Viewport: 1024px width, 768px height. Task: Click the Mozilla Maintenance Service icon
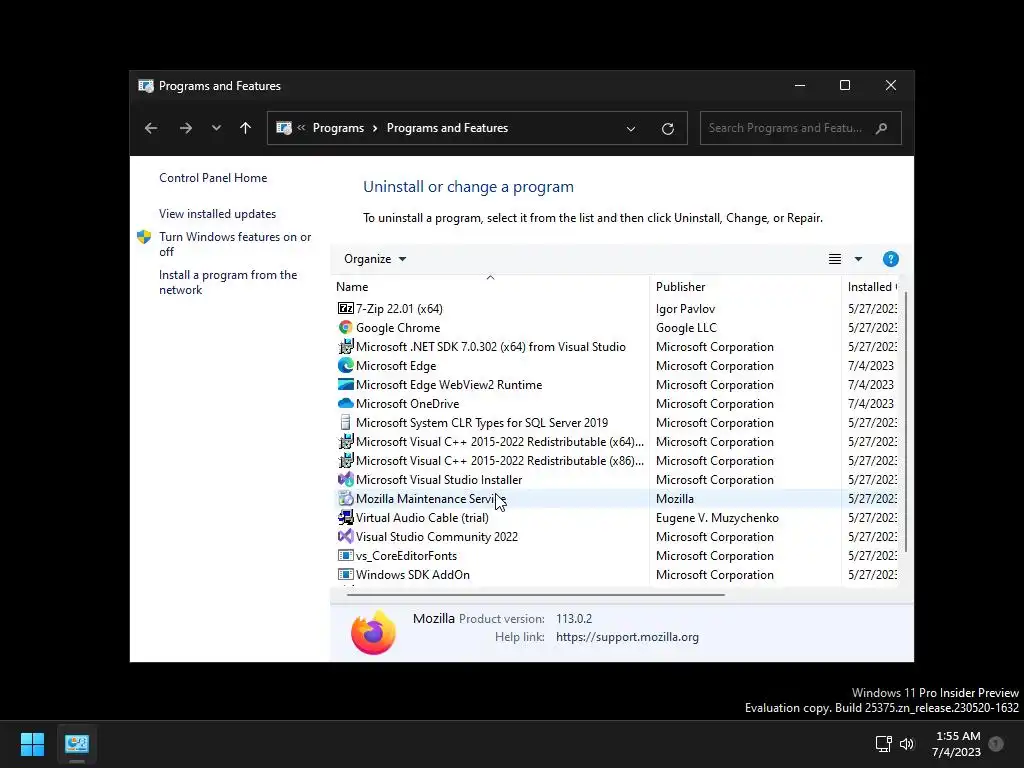click(345, 498)
